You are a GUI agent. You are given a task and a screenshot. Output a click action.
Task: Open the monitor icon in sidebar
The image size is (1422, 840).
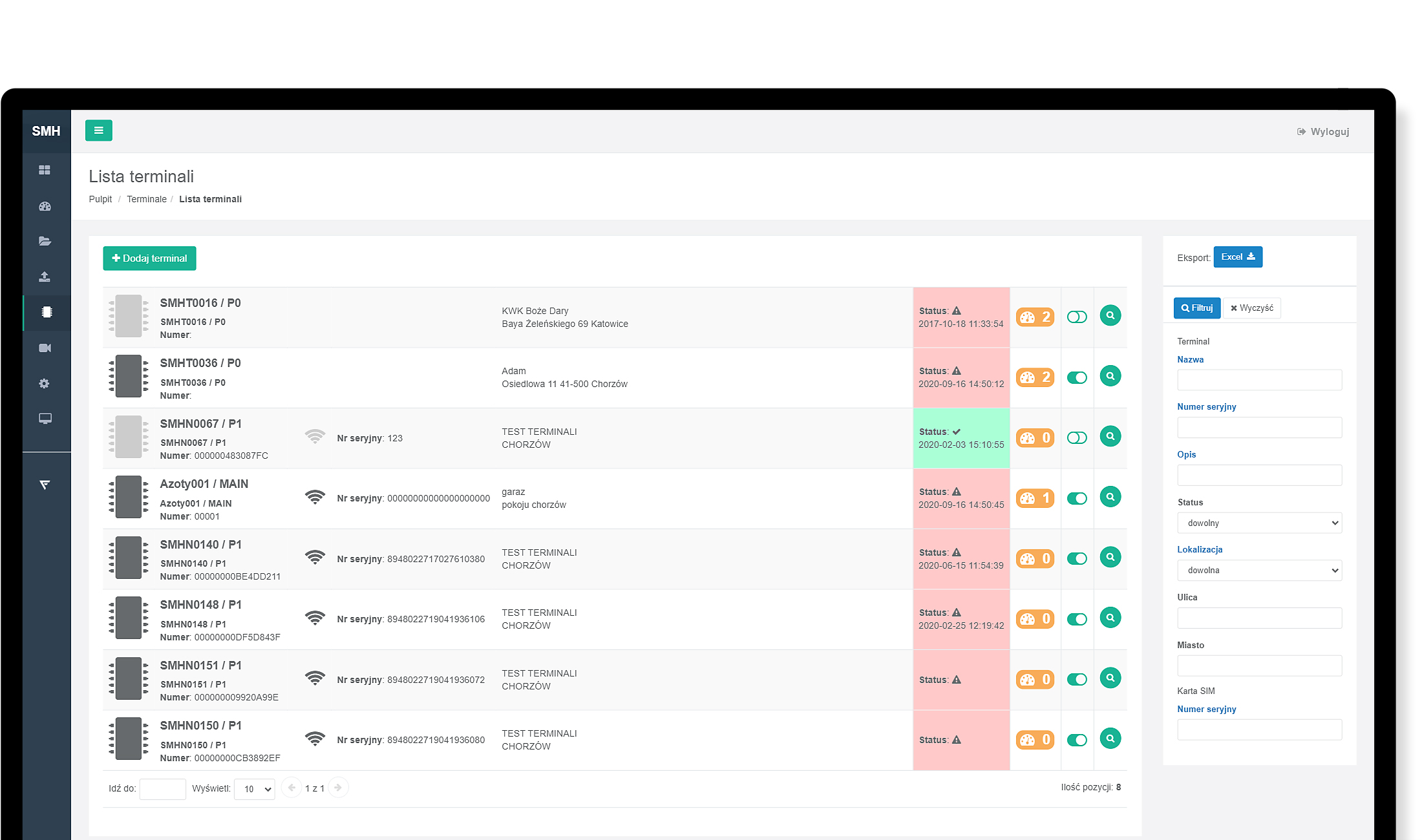tap(45, 419)
